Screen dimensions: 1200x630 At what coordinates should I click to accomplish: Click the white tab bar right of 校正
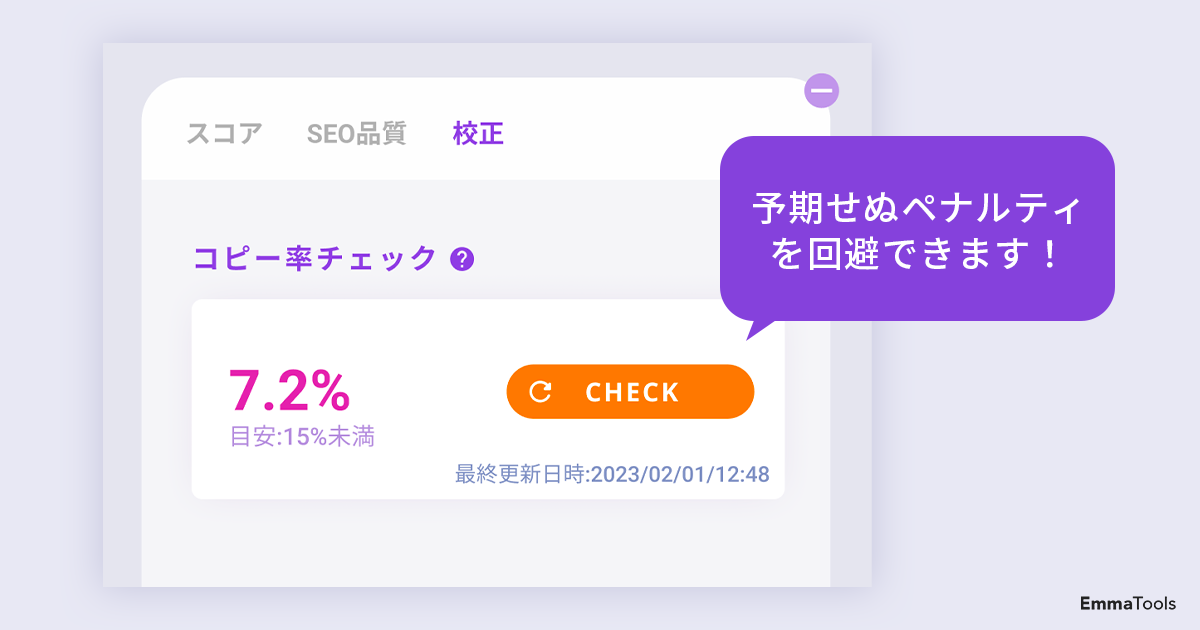click(620, 134)
